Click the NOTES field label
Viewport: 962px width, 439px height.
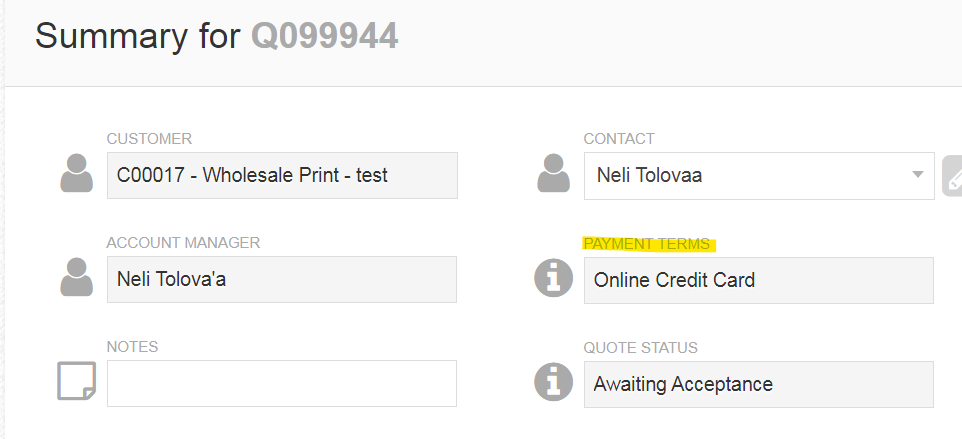(132, 347)
